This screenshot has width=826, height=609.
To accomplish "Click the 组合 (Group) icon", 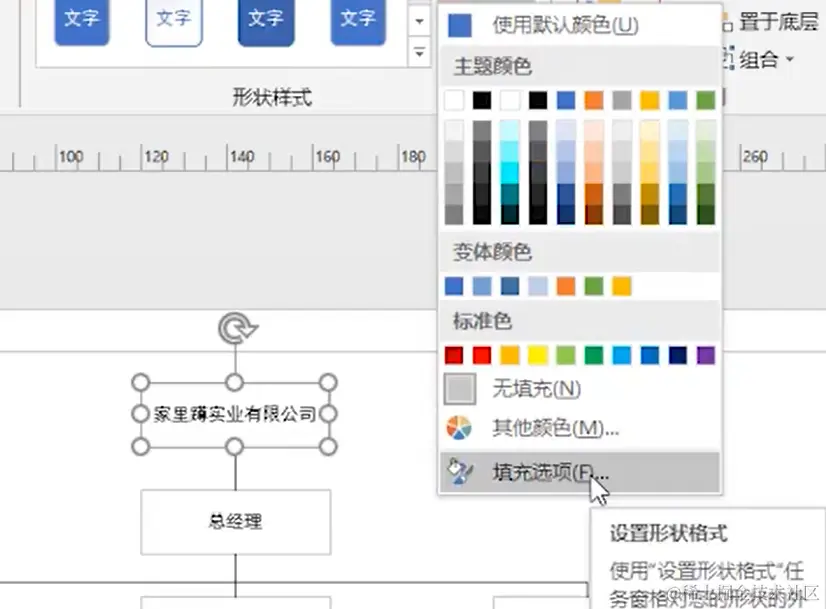I will click(728, 58).
